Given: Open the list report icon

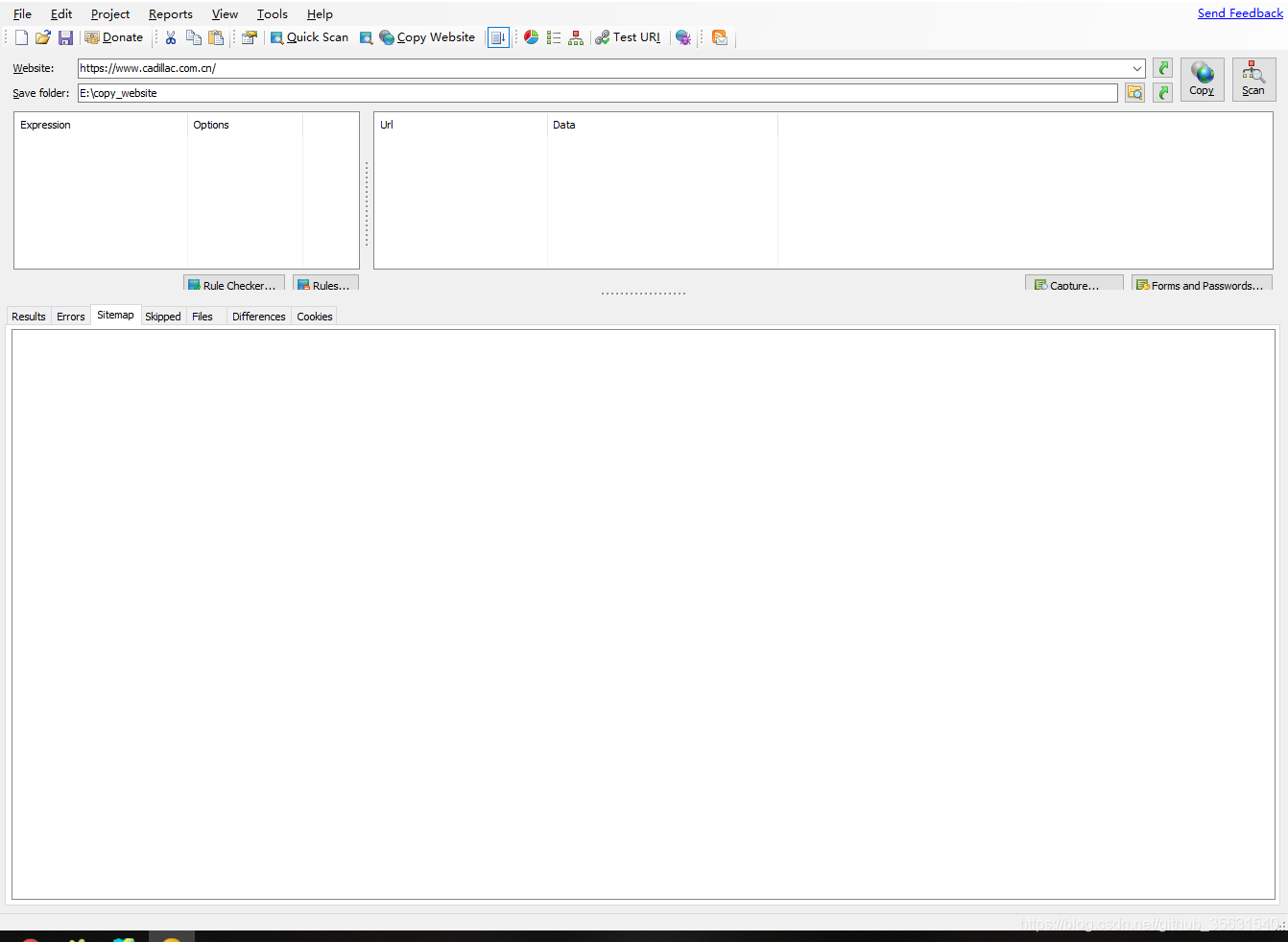Looking at the screenshot, I should coord(554,37).
